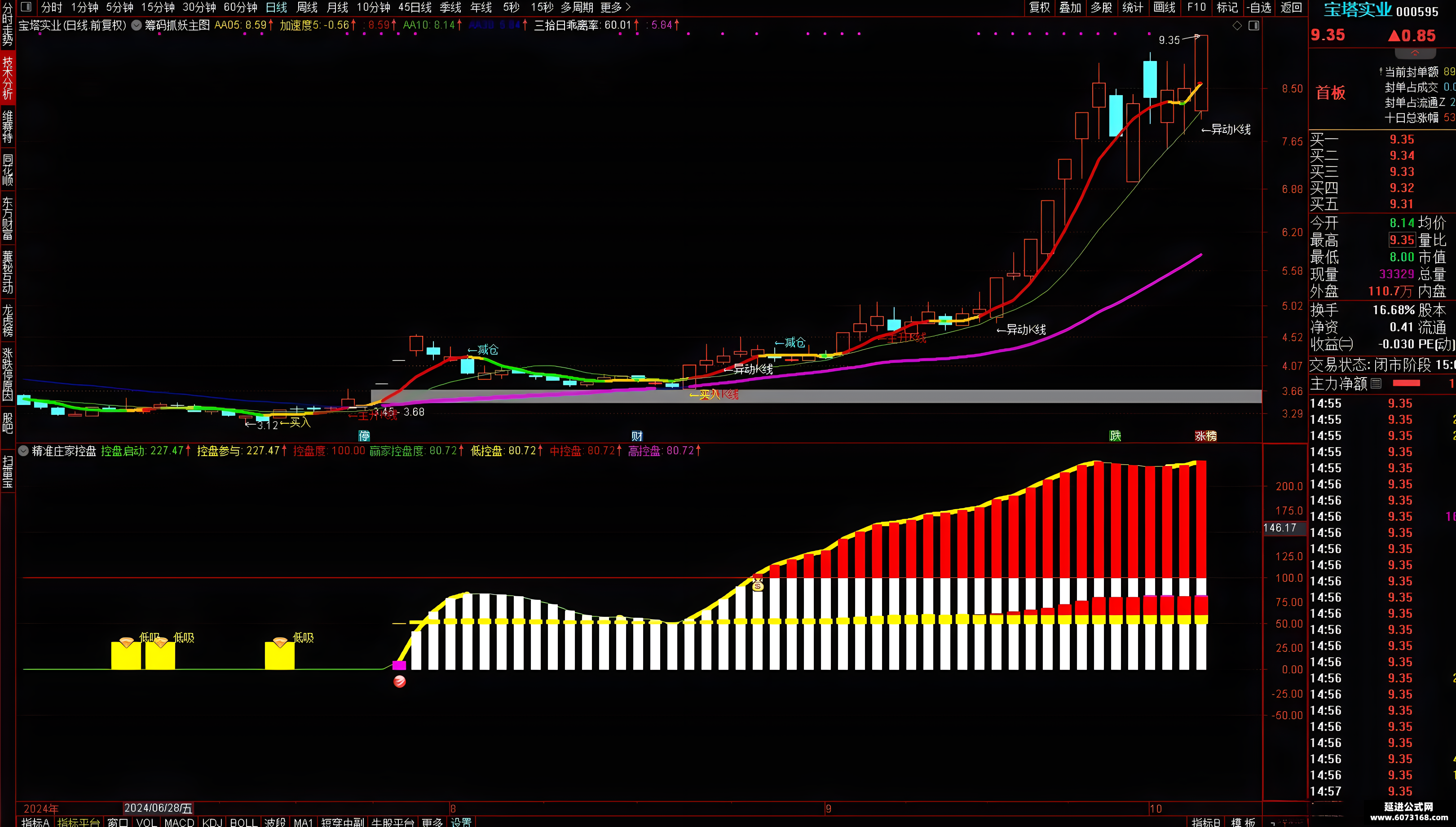Screen dimensions: 1456x827
Task: Switch to 周线 weekly period tab
Action: point(307,7)
